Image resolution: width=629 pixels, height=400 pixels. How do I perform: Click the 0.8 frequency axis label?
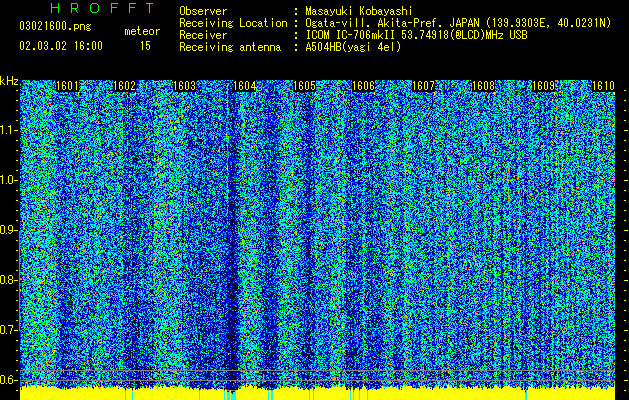pos(9,280)
